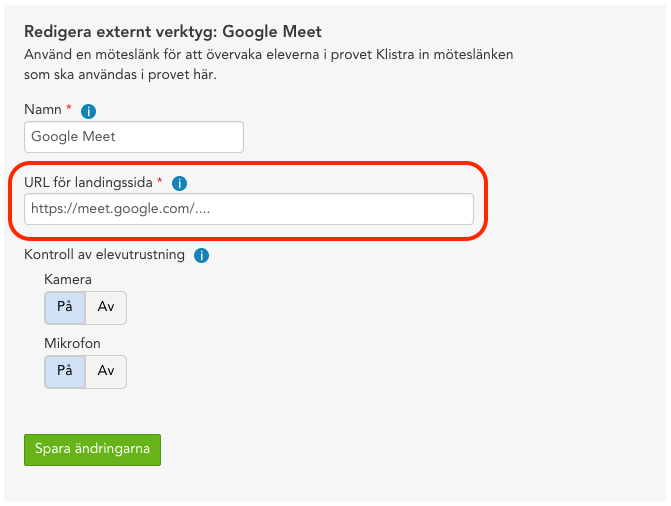Click the description paragraph about möteslänk
Viewport: 671px width, 506px height.
tap(269, 65)
